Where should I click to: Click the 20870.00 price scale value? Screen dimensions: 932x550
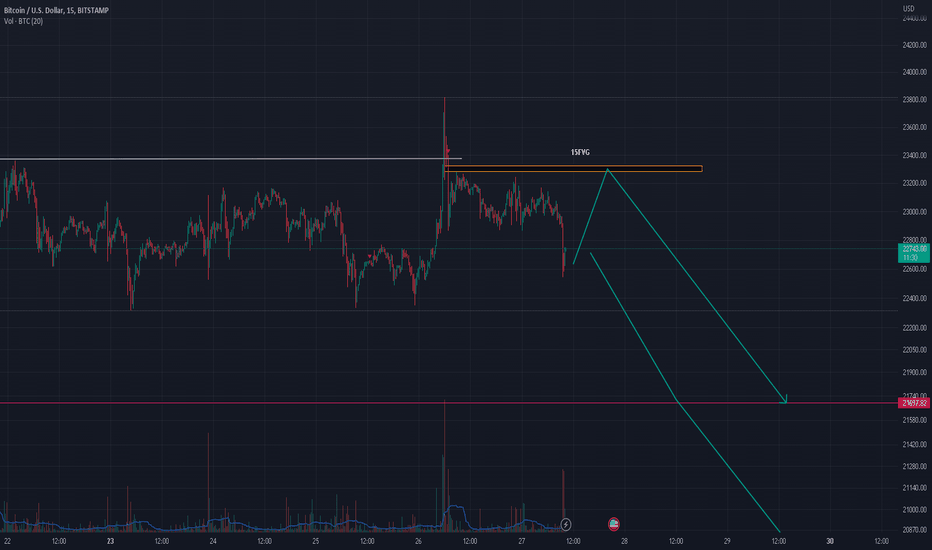[x=914, y=530]
